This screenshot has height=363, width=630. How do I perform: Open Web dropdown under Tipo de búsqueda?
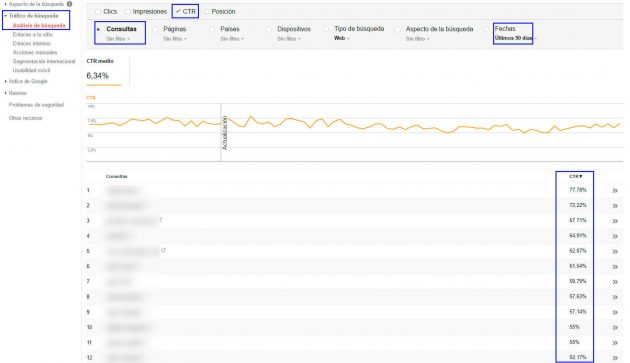[x=342, y=38]
